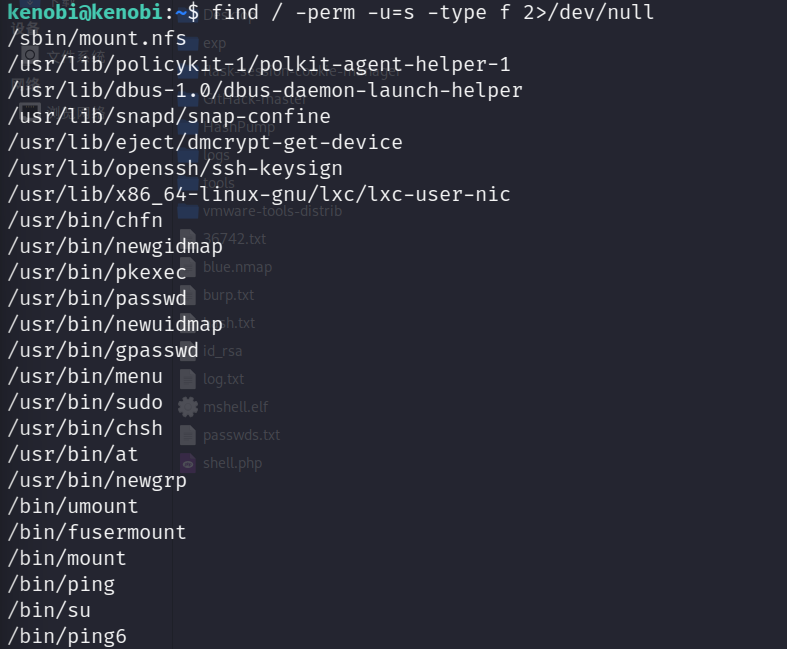This screenshot has width=787, height=649.
Task: Click the /bin/ping6 output line
Action: pos(67,636)
